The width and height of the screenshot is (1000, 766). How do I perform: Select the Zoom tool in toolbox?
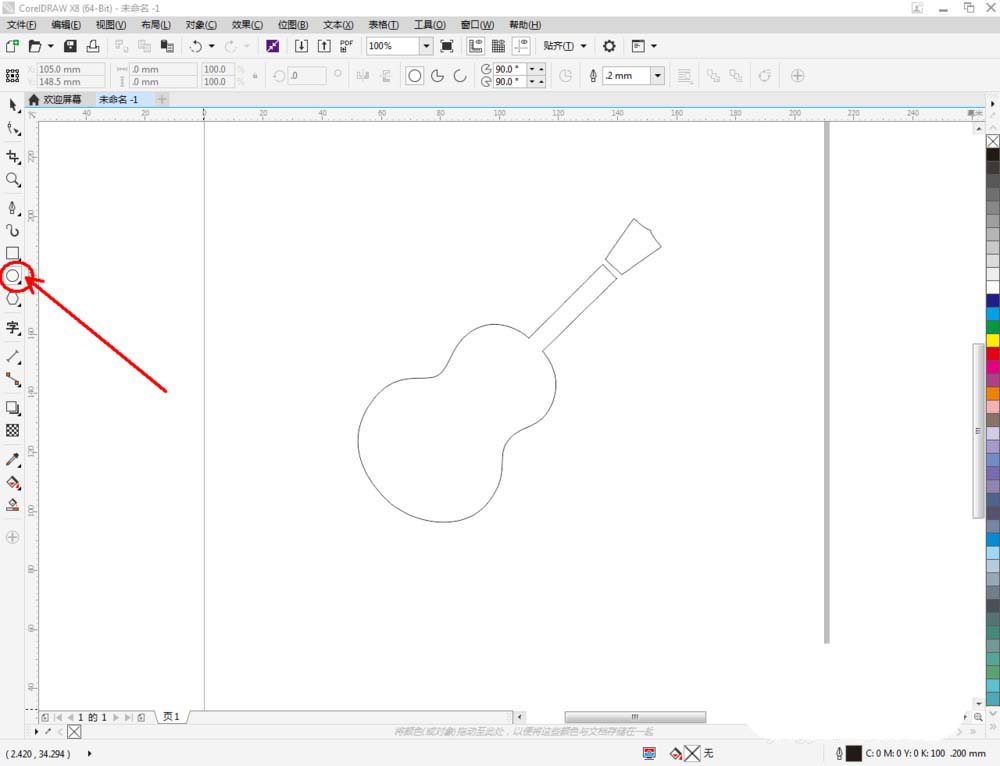click(x=13, y=180)
